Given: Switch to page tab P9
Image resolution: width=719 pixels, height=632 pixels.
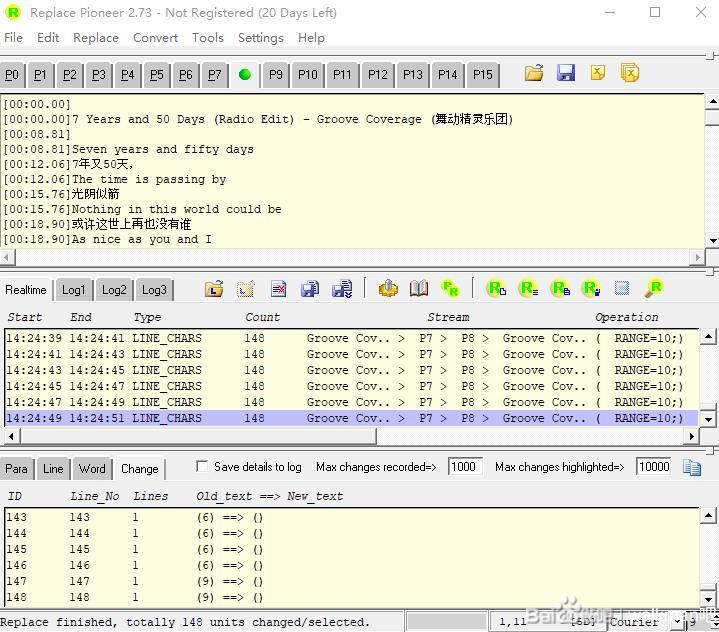Looking at the screenshot, I should [276, 74].
